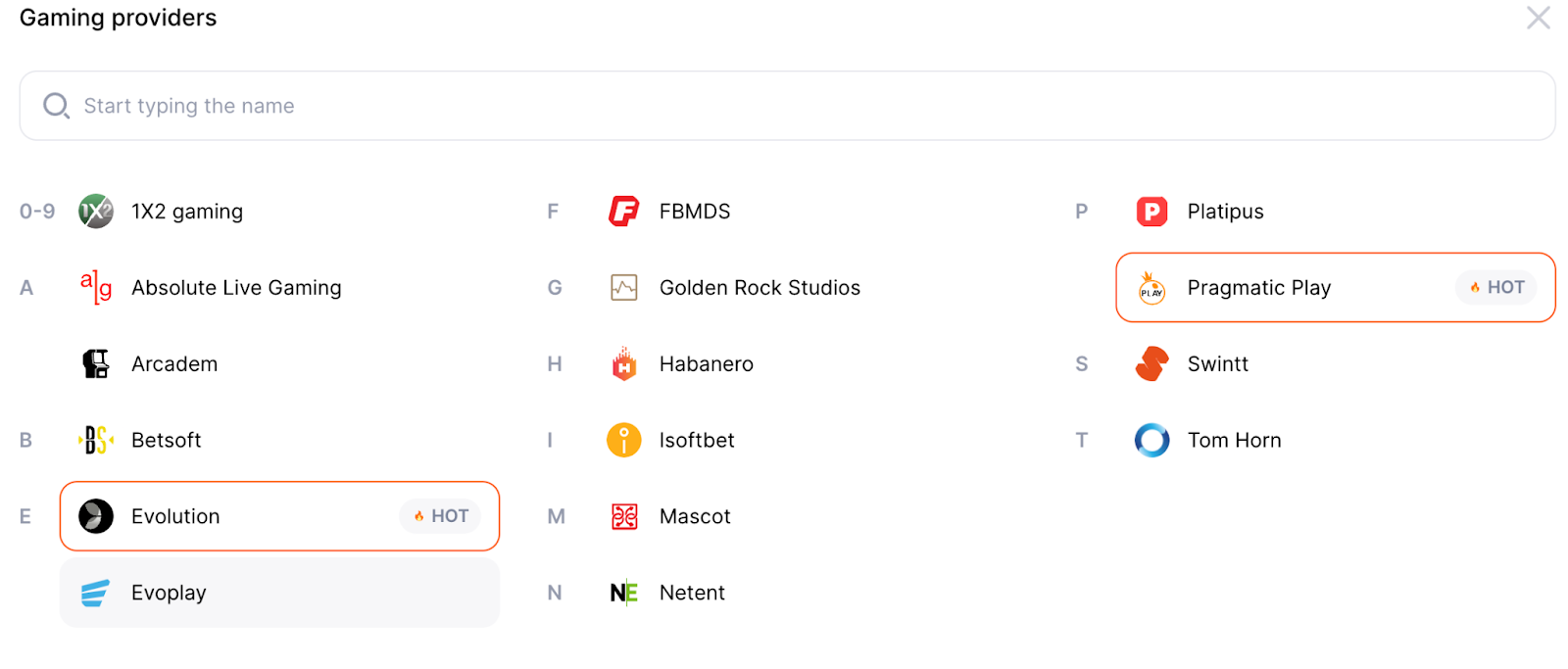Choose 1X2 gaming provider name
Image resolution: width=1568 pixels, height=669 pixels.
[x=187, y=212]
